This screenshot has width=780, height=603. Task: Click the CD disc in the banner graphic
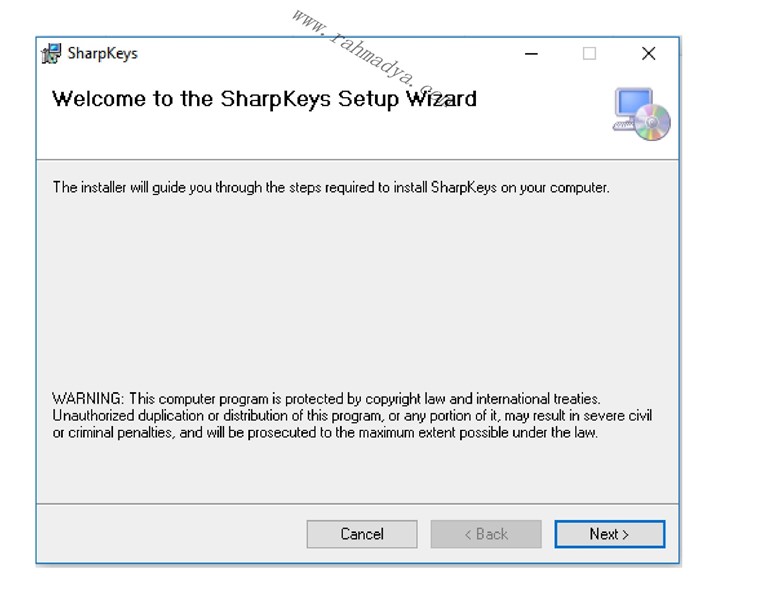point(653,124)
